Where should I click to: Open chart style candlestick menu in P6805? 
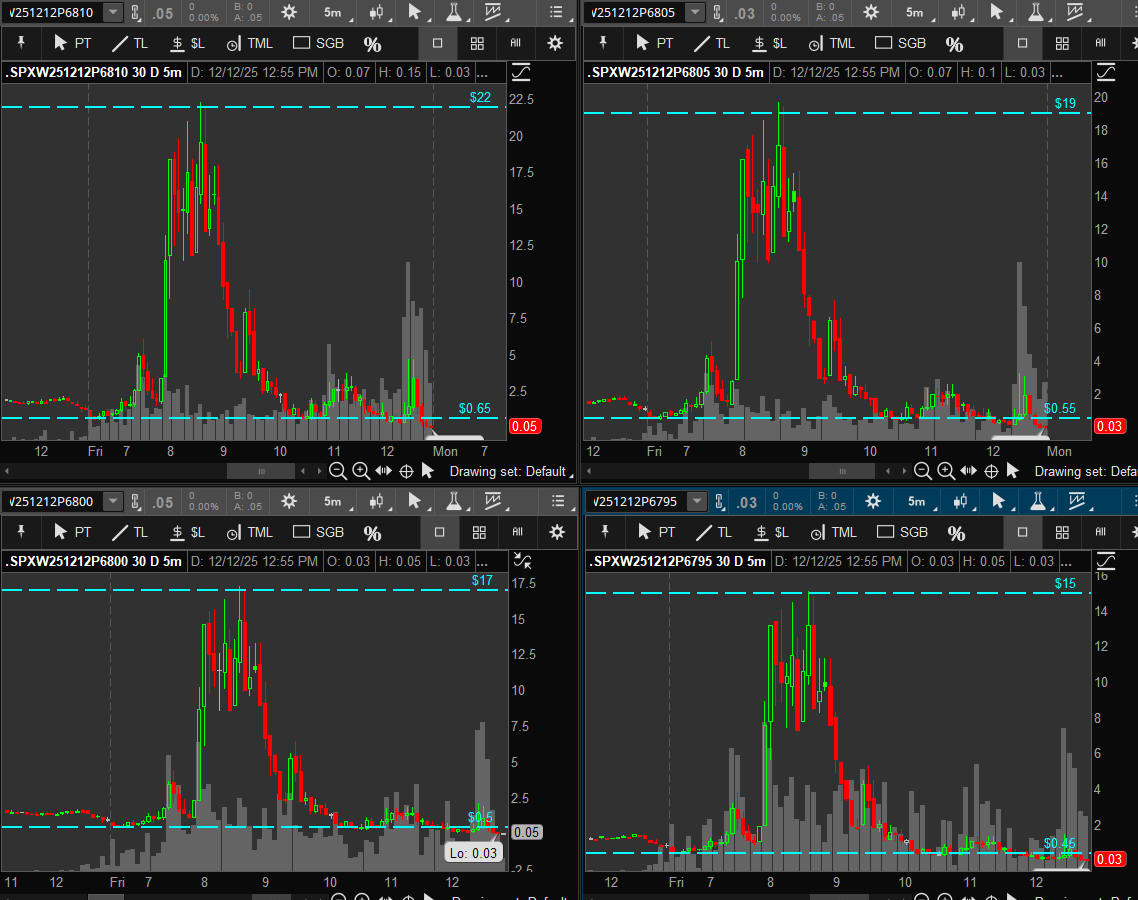(x=959, y=12)
